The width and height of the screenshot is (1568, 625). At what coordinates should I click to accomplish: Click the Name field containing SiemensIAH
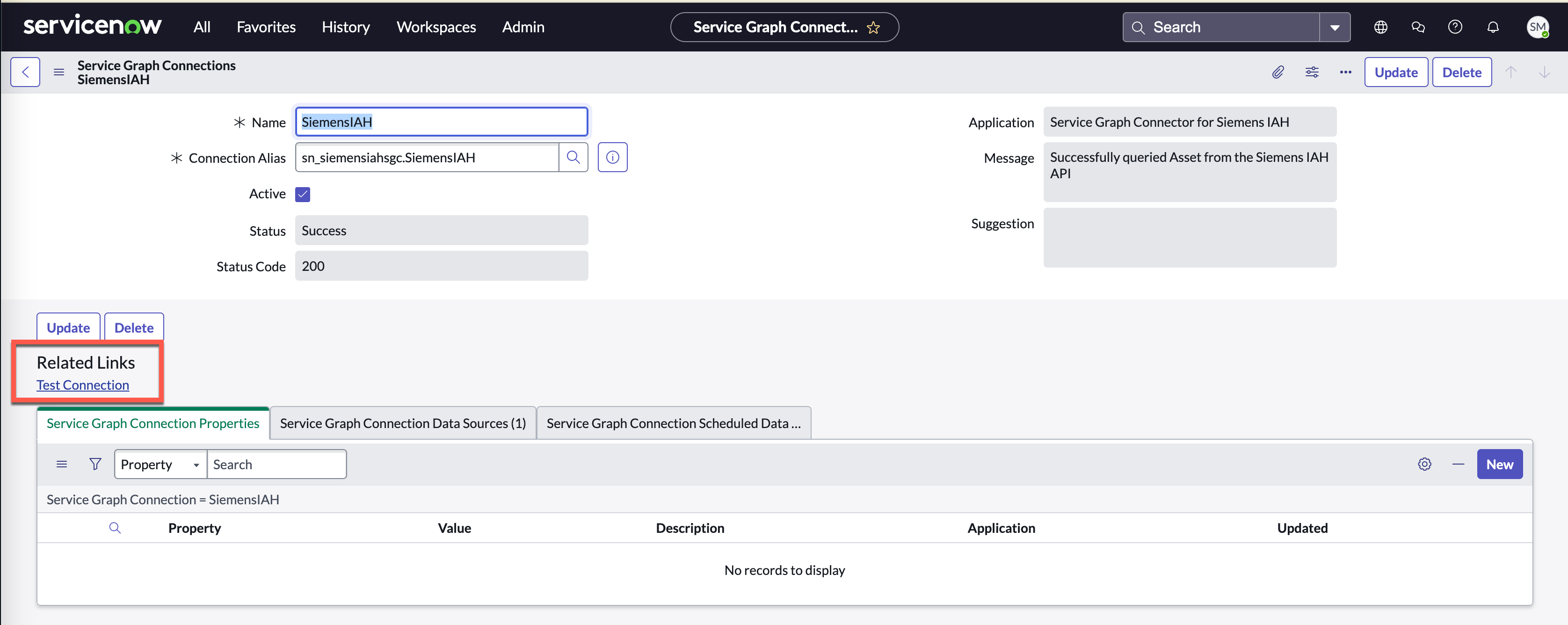tap(441, 122)
